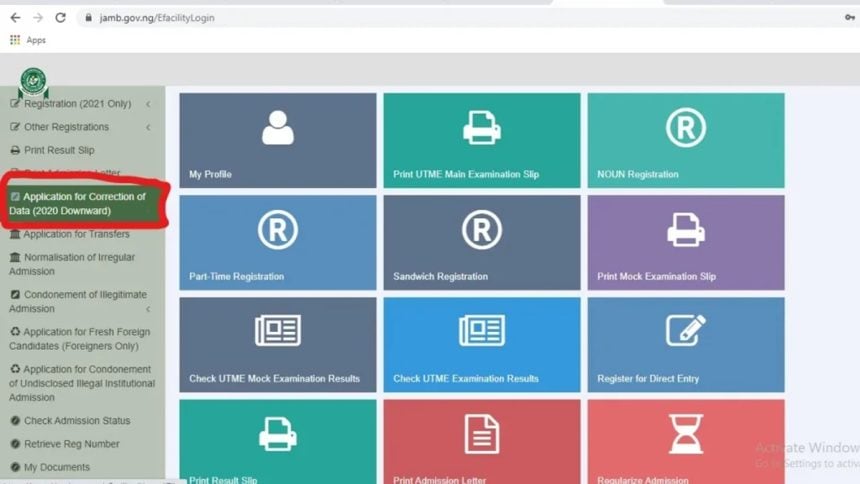Click the My Profile user icon

coord(277,128)
